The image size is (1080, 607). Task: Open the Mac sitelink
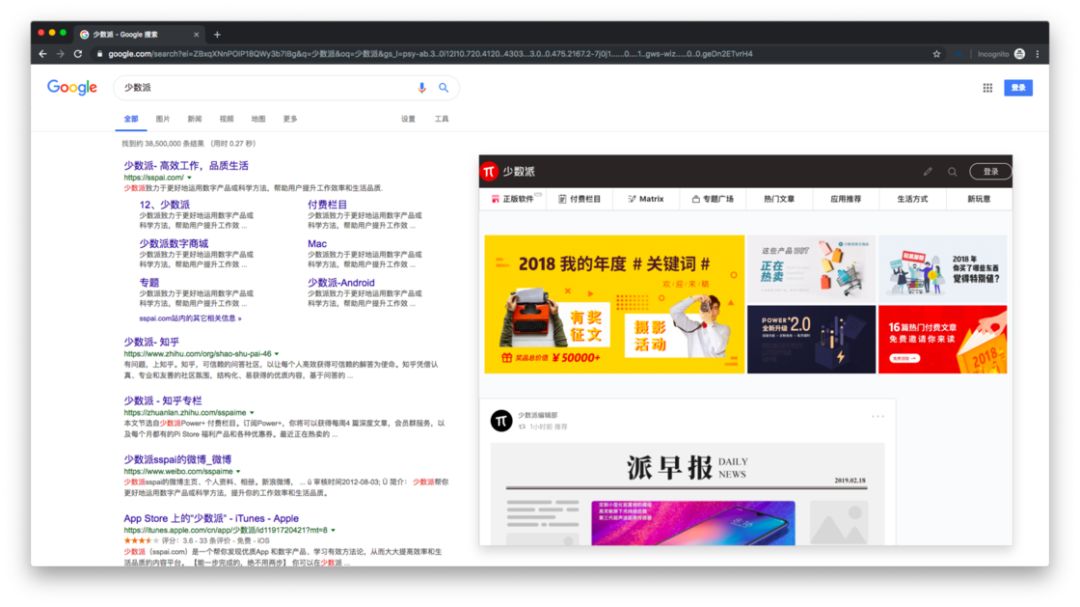point(317,244)
